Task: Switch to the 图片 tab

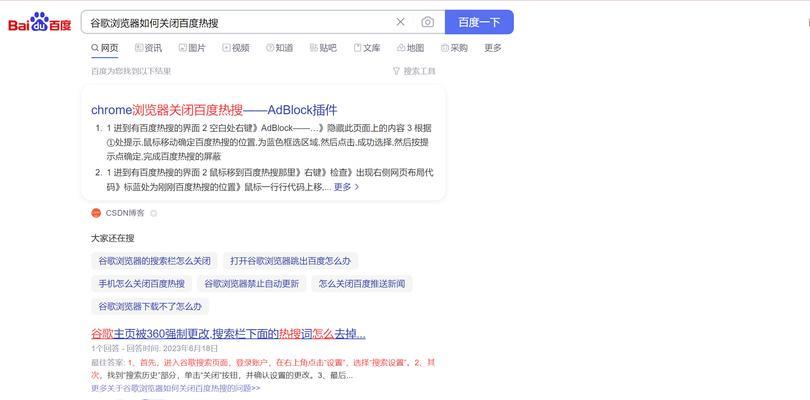Action: point(192,48)
